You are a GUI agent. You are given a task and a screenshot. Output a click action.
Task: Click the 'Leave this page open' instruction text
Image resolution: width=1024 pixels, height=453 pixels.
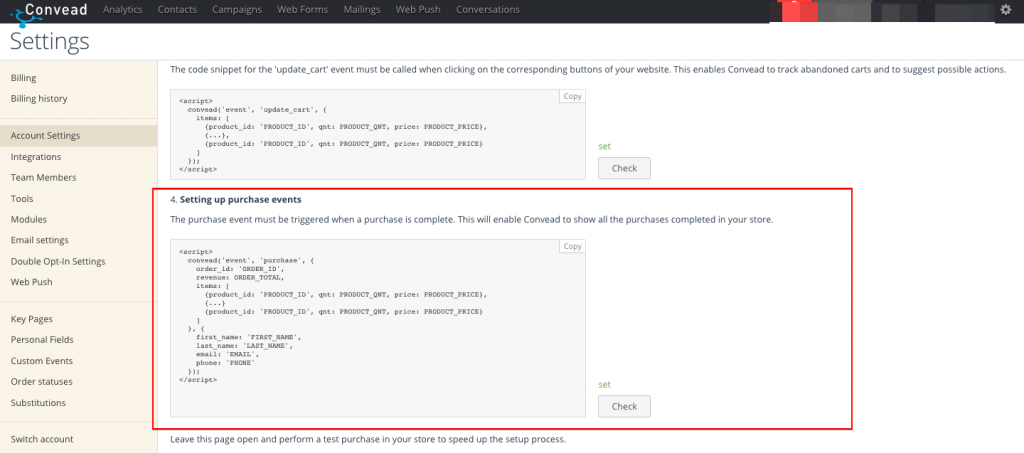pos(368,439)
